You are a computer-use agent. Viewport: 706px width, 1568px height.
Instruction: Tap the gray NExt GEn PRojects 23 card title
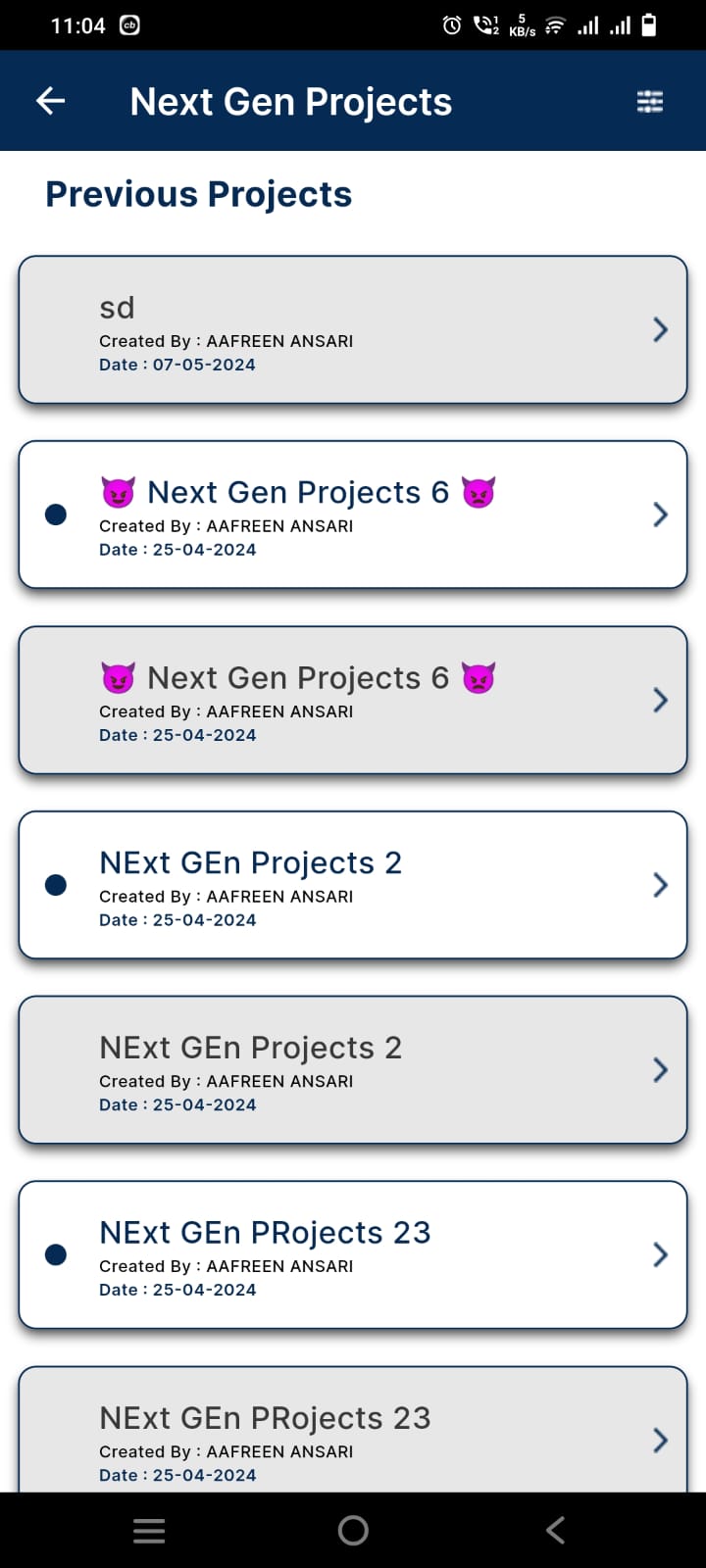click(265, 1418)
